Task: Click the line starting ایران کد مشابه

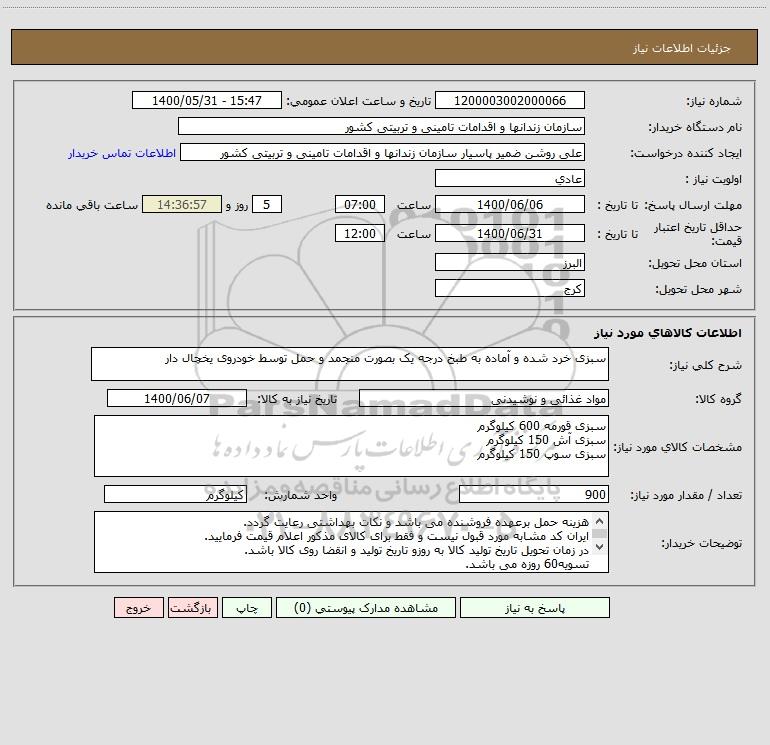Action: point(396,536)
